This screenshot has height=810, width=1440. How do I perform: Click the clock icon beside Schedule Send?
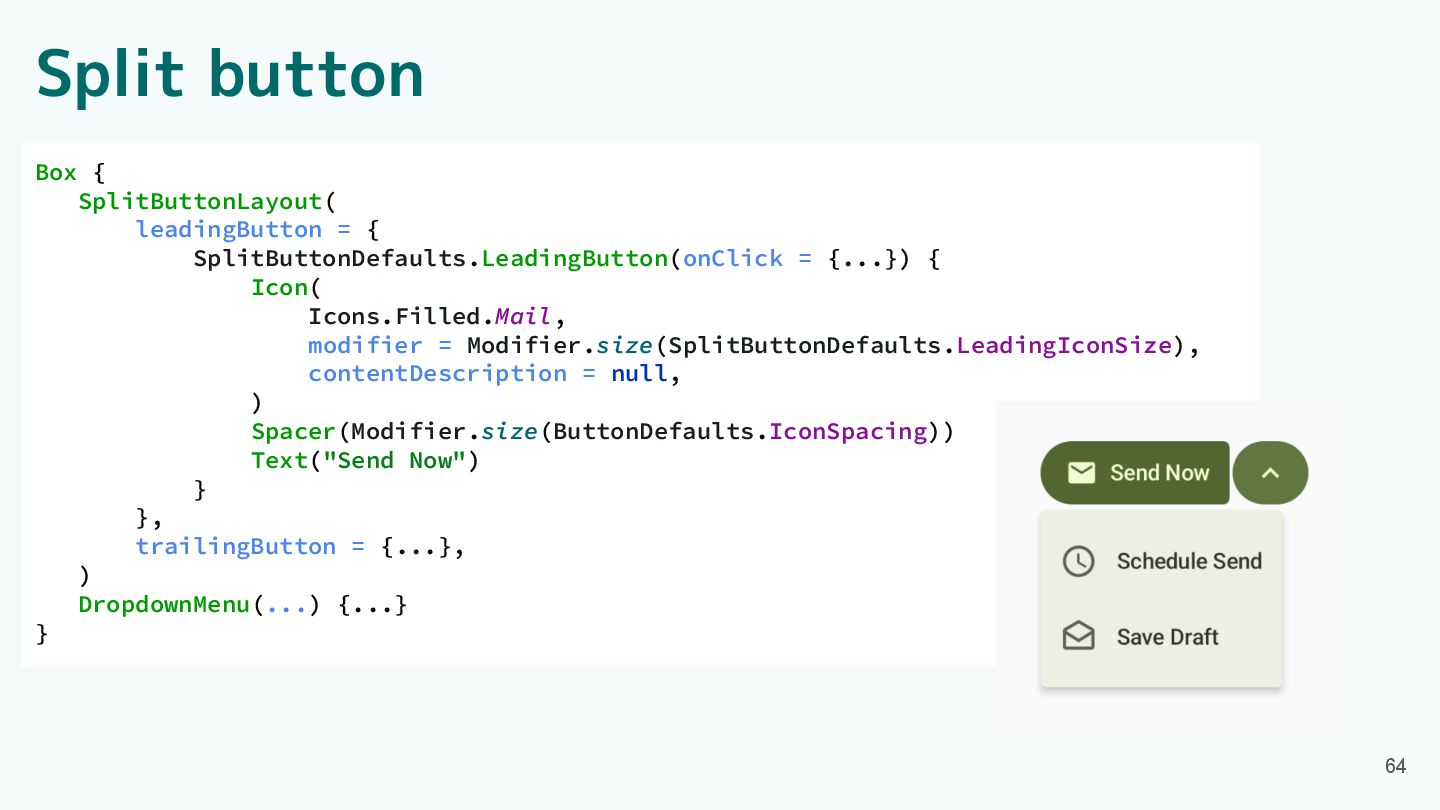(1078, 561)
